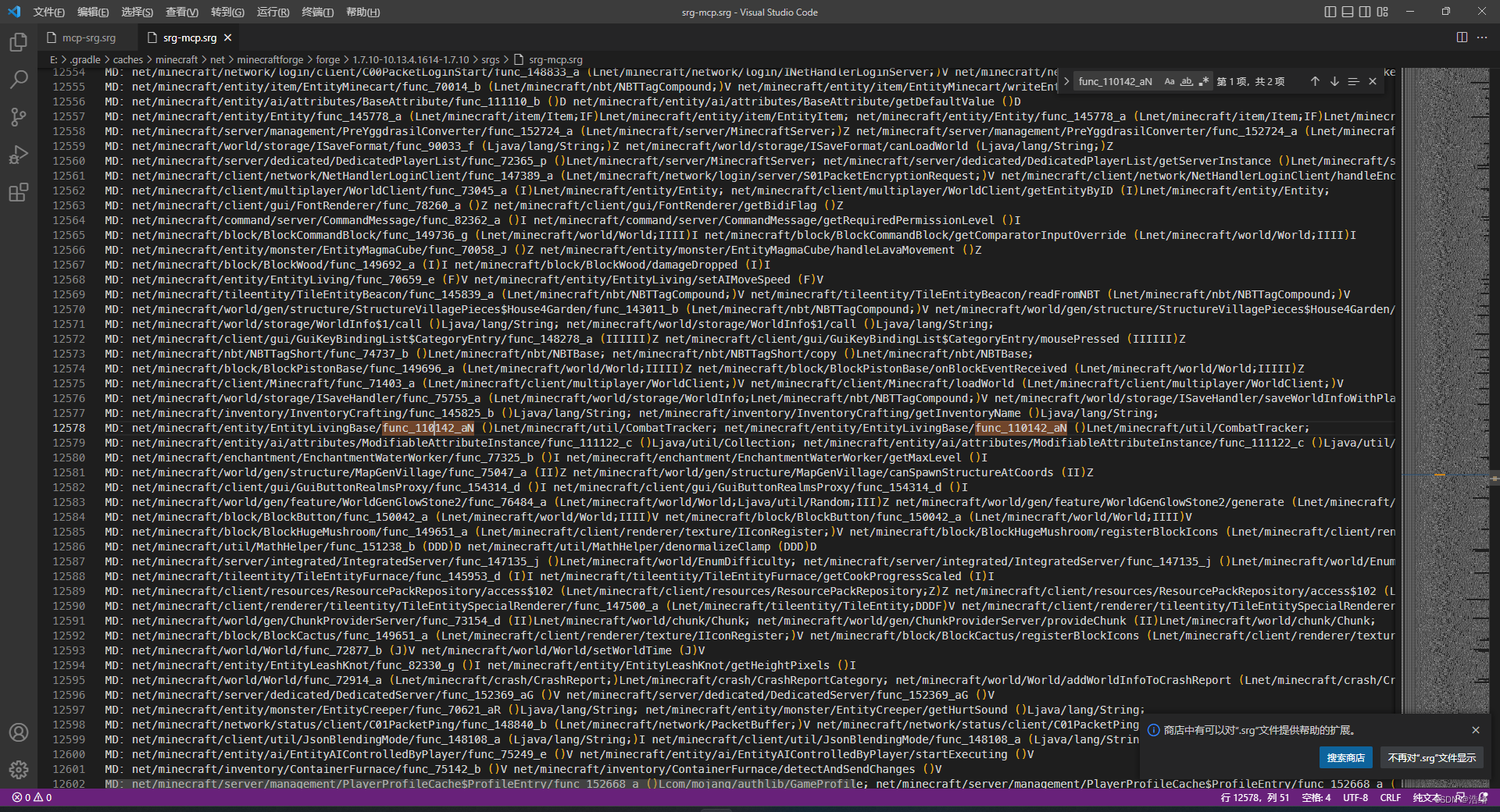Open the 转到(G) menu
This screenshot has height=812, width=1500.
(227, 12)
